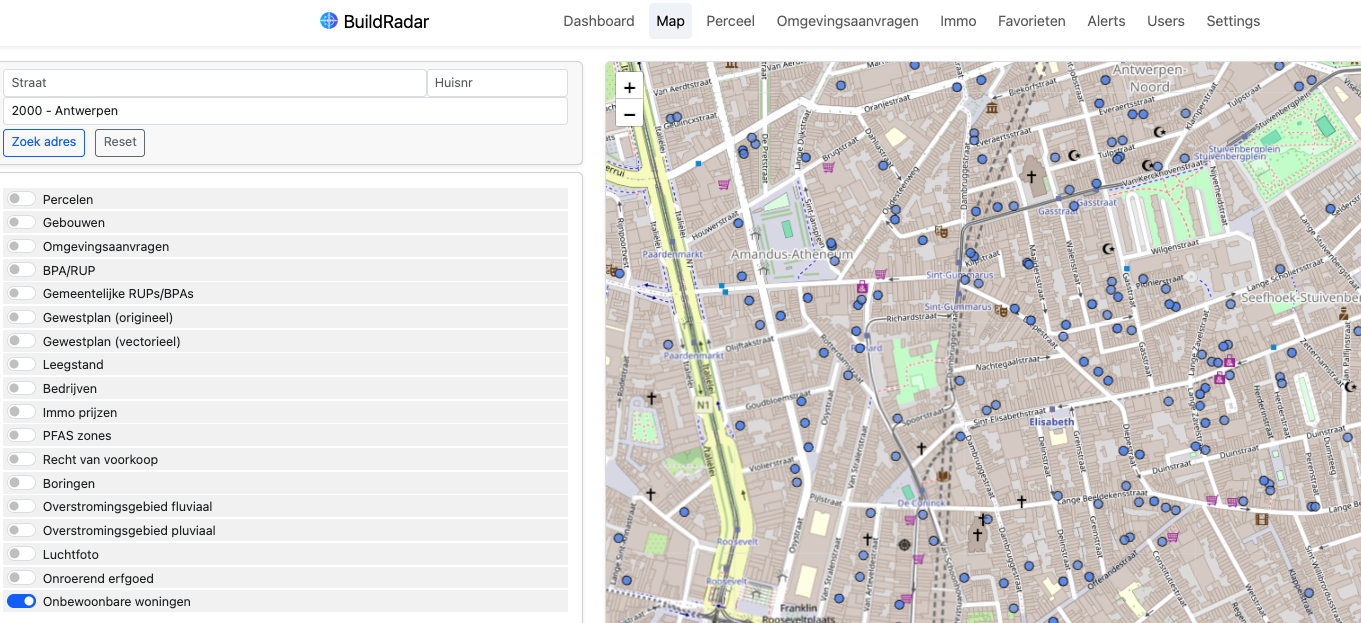
Task: Enable the Percelen layer toggle
Action: [21, 199]
